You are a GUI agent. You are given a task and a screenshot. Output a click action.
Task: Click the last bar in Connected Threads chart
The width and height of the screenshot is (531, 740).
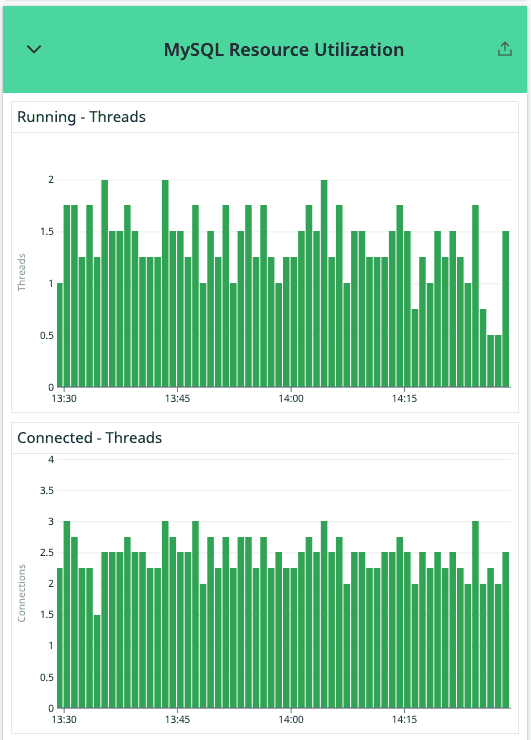pyautogui.click(x=506, y=630)
